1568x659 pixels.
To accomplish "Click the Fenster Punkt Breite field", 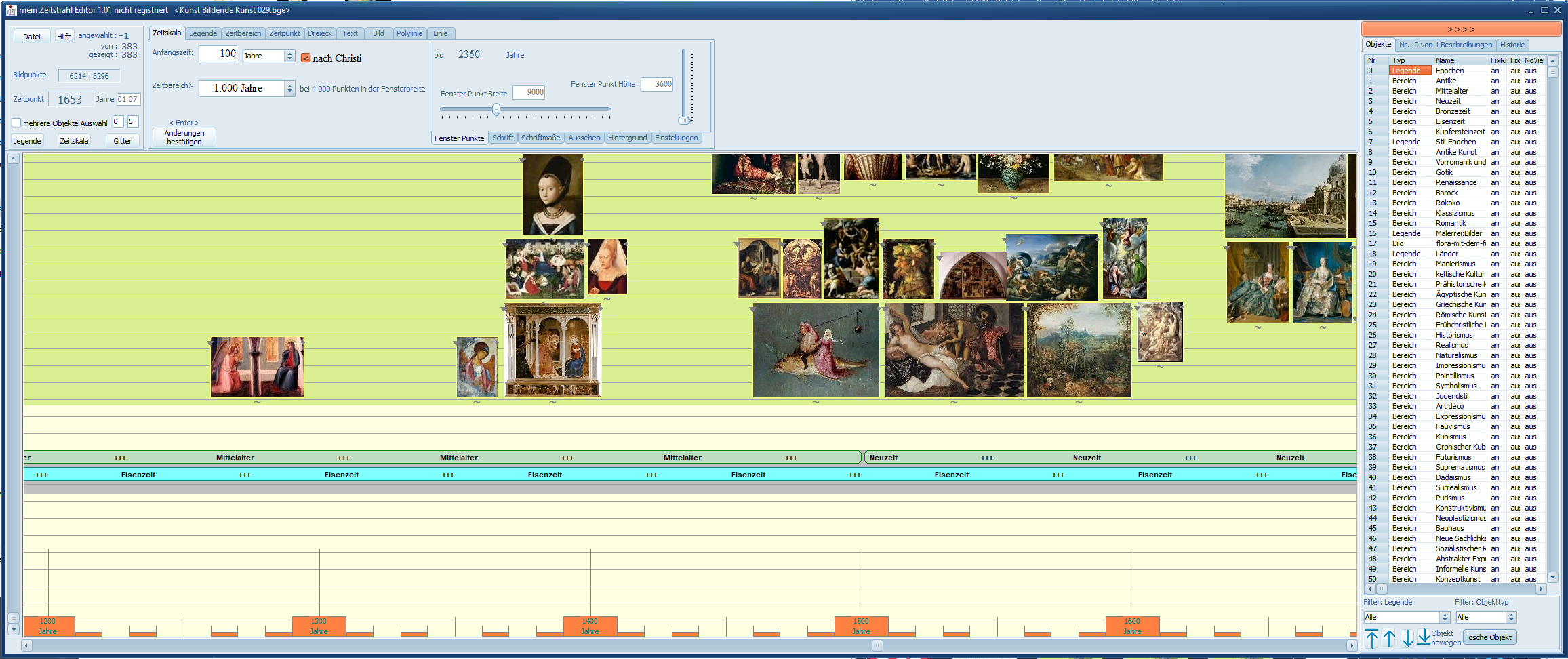I will coord(529,93).
